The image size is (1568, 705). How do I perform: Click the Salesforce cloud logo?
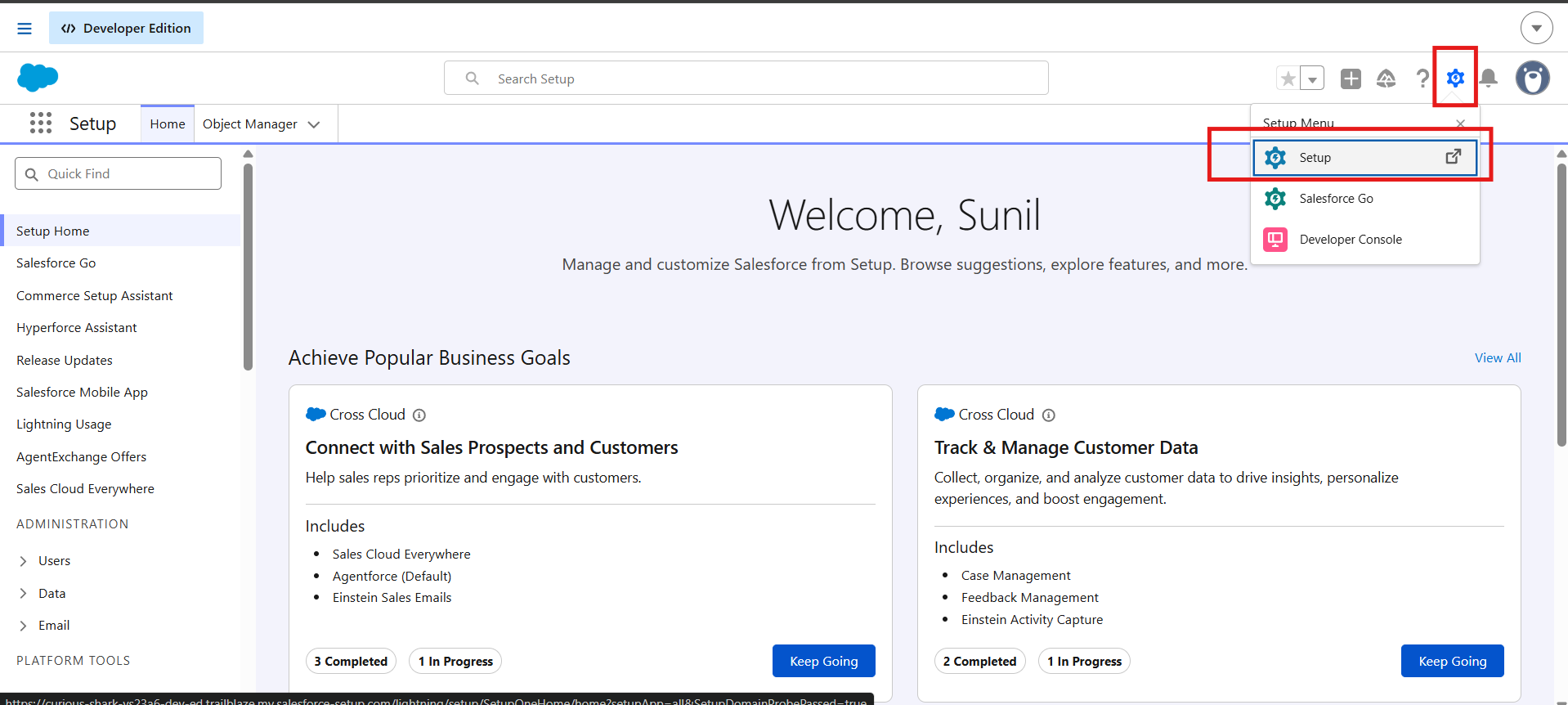pyautogui.click(x=38, y=78)
